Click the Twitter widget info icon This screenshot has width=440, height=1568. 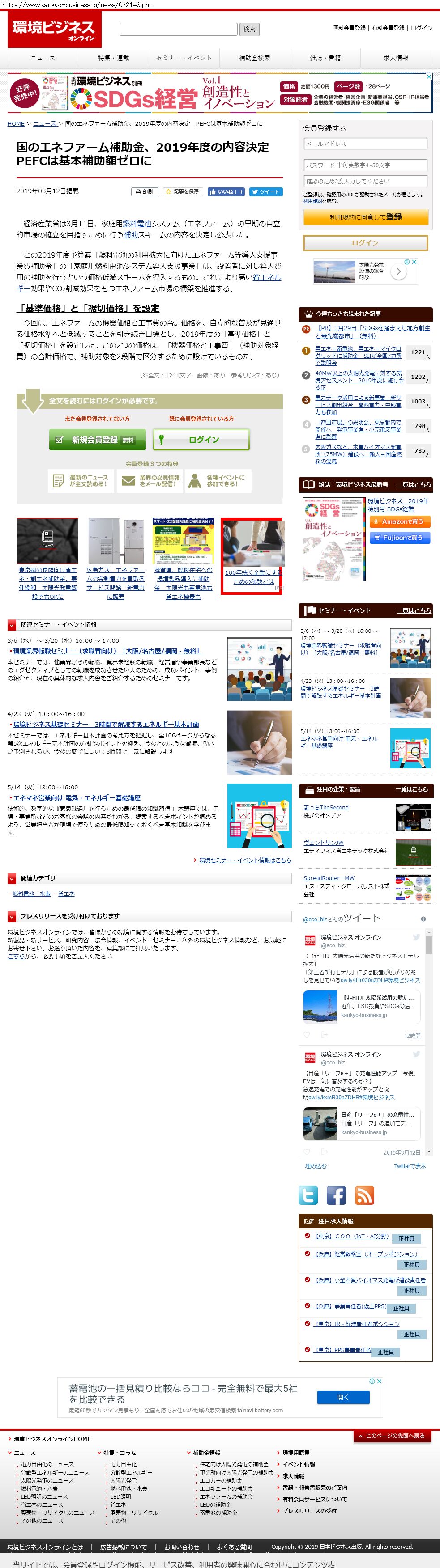(x=423, y=919)
